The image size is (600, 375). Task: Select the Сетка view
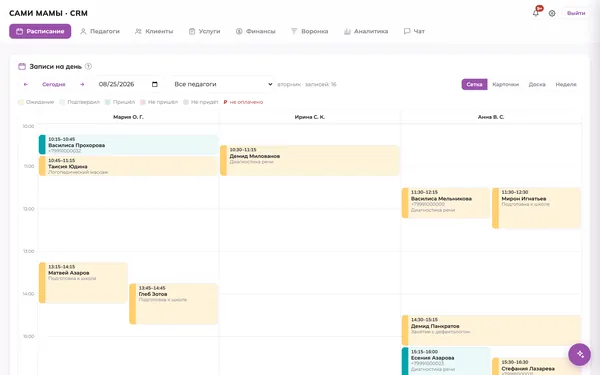(x=474, y=84)
